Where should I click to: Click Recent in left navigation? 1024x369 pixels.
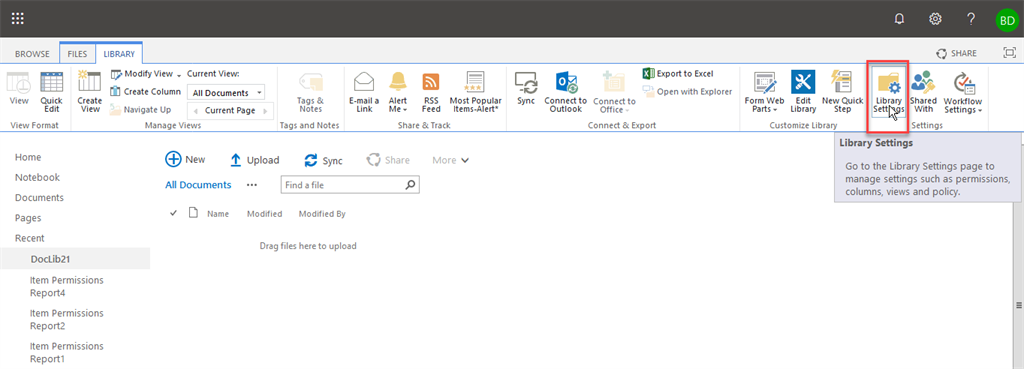click(30, 238)
